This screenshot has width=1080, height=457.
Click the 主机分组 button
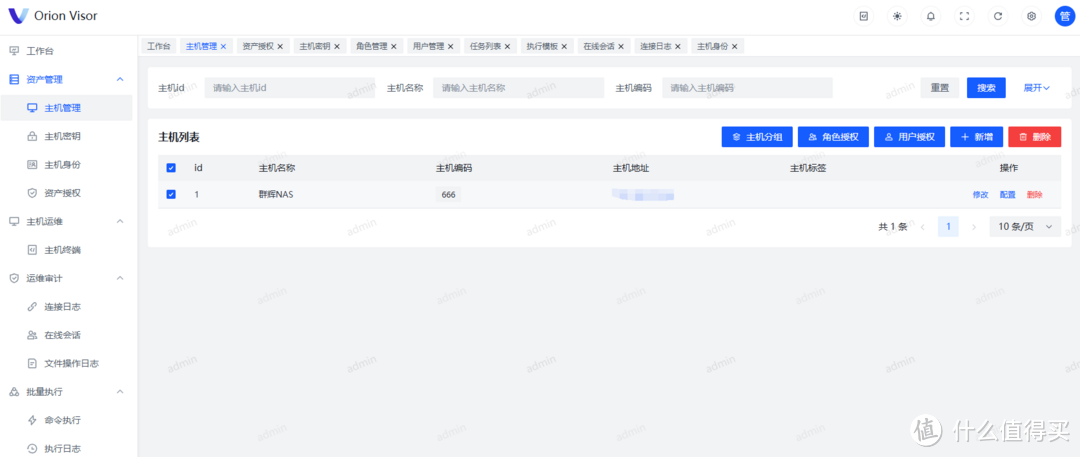[x=757, y=136]
